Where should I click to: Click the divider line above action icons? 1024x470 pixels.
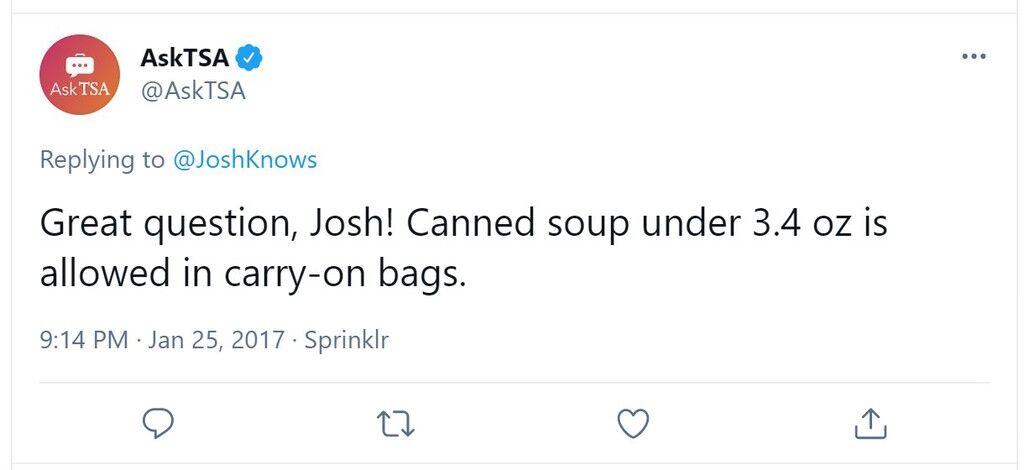click(x=515, y=383)
